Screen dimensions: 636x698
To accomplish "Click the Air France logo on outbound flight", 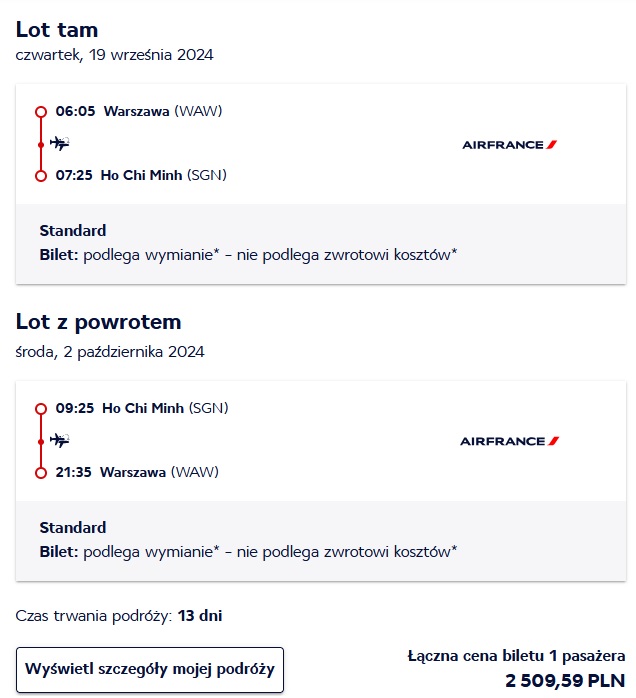I will [x=510, y=144].
